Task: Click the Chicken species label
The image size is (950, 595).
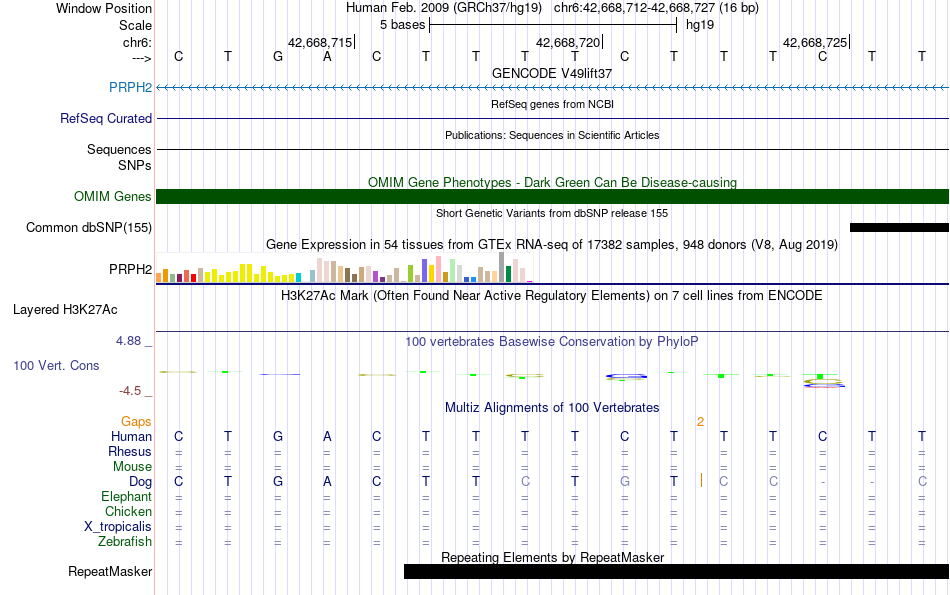Action: pos(128,512)
